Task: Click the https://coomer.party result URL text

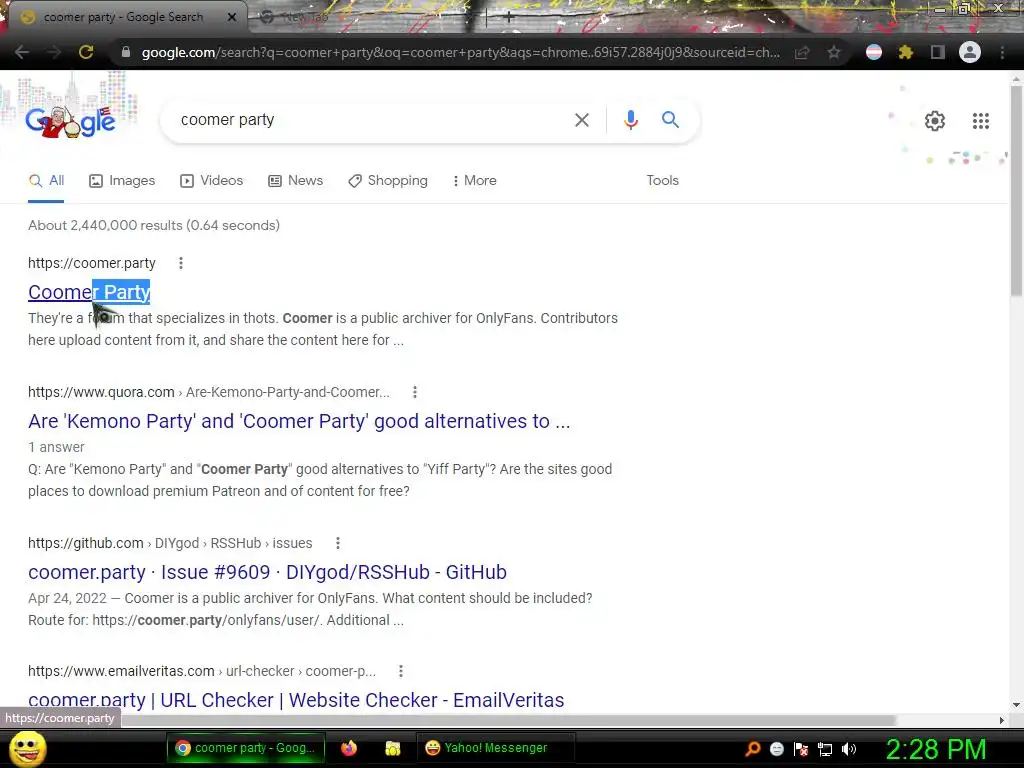Action: point(91,263)
